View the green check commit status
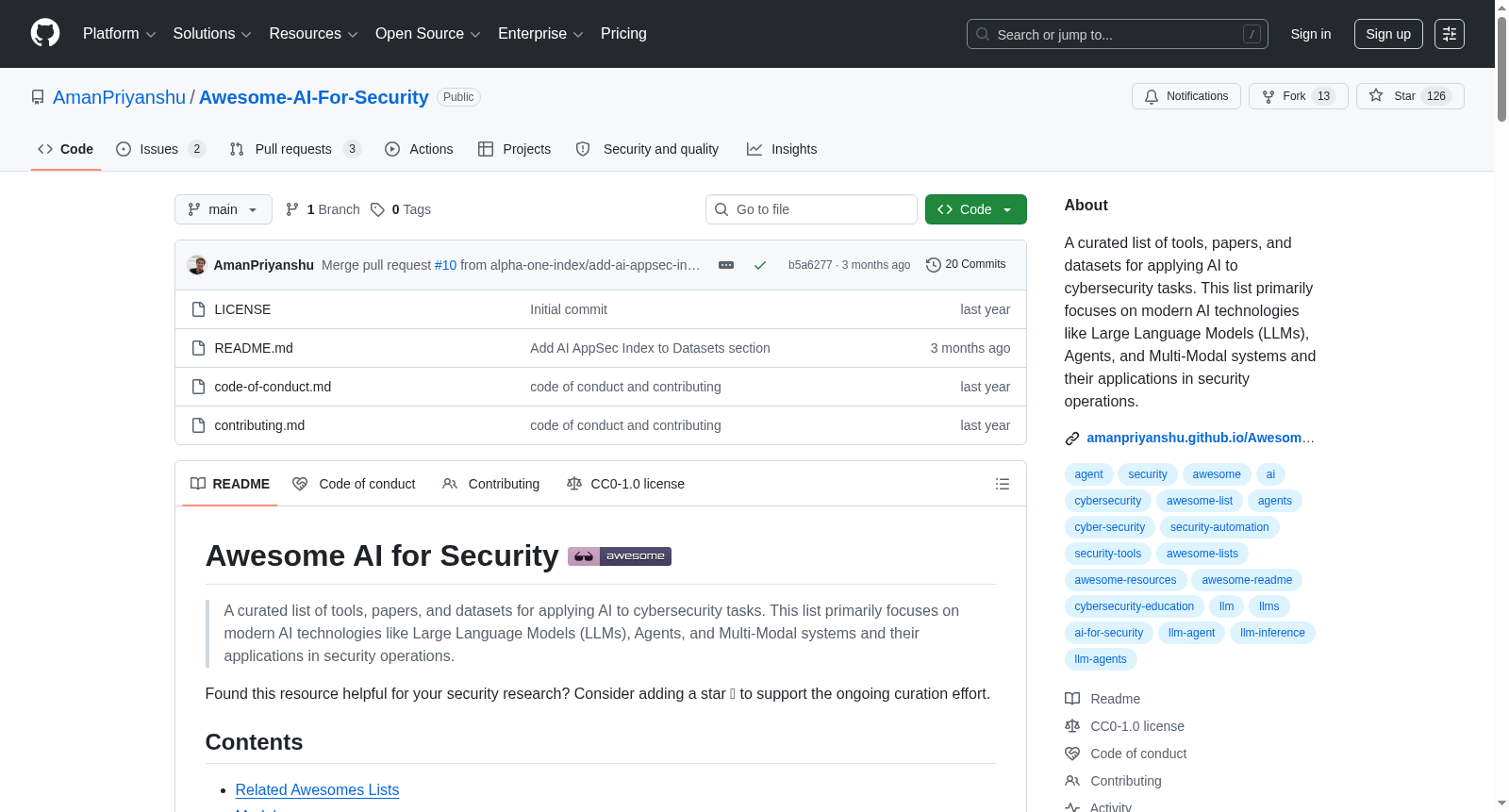Viewport: 1509px width, 812px height. pos(759,265)
